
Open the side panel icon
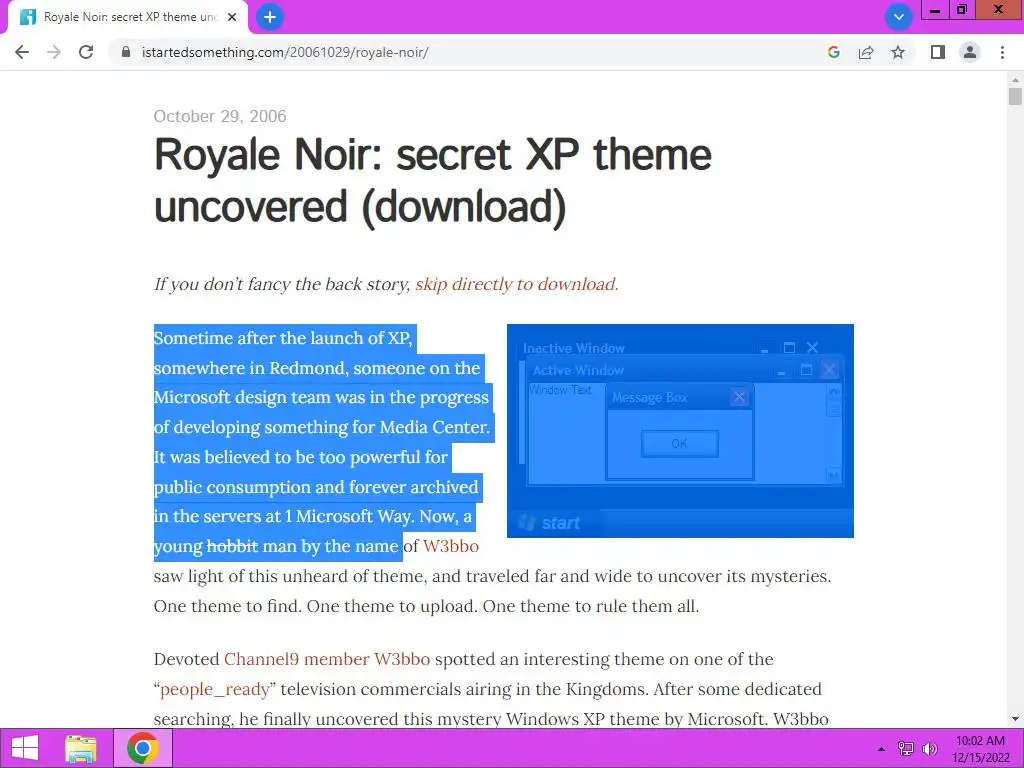[x=938, y=52]
